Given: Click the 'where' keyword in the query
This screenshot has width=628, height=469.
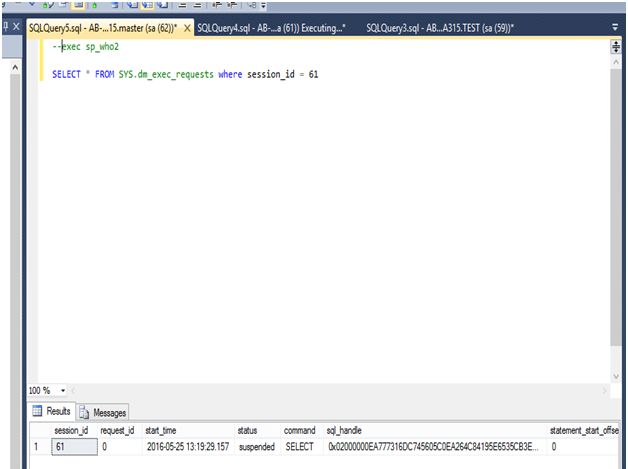Looking at the screenshot, I should click(x=230, y=74).
